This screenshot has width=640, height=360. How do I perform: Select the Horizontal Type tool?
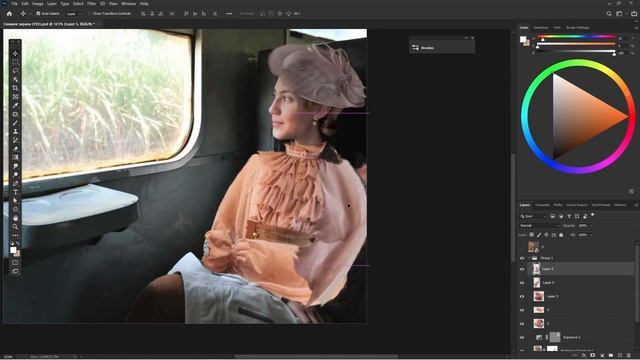point(15,192)
